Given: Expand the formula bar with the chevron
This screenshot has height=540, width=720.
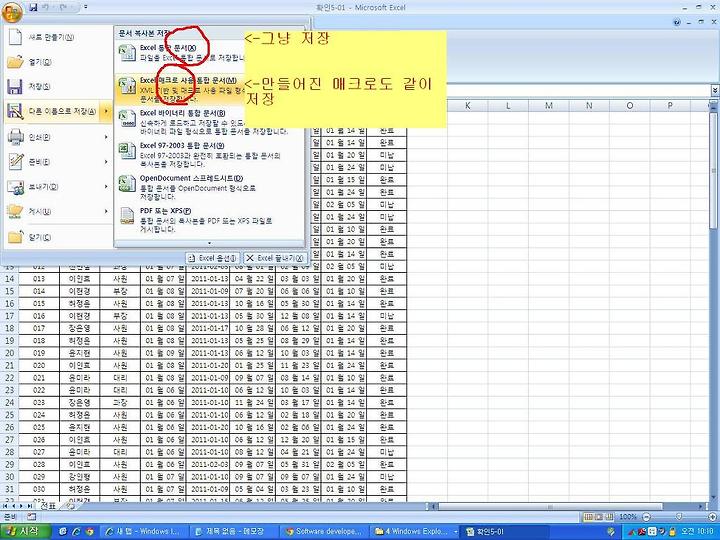Looking at the screenshot, I should 715,90.
